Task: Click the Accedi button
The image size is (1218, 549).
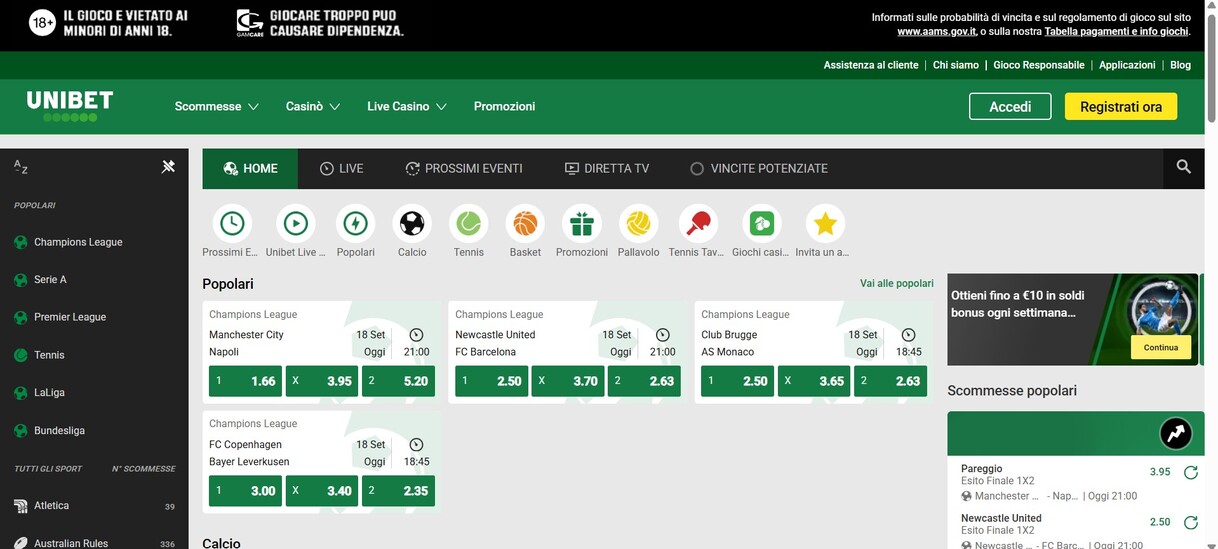Action: (1010, 106)
